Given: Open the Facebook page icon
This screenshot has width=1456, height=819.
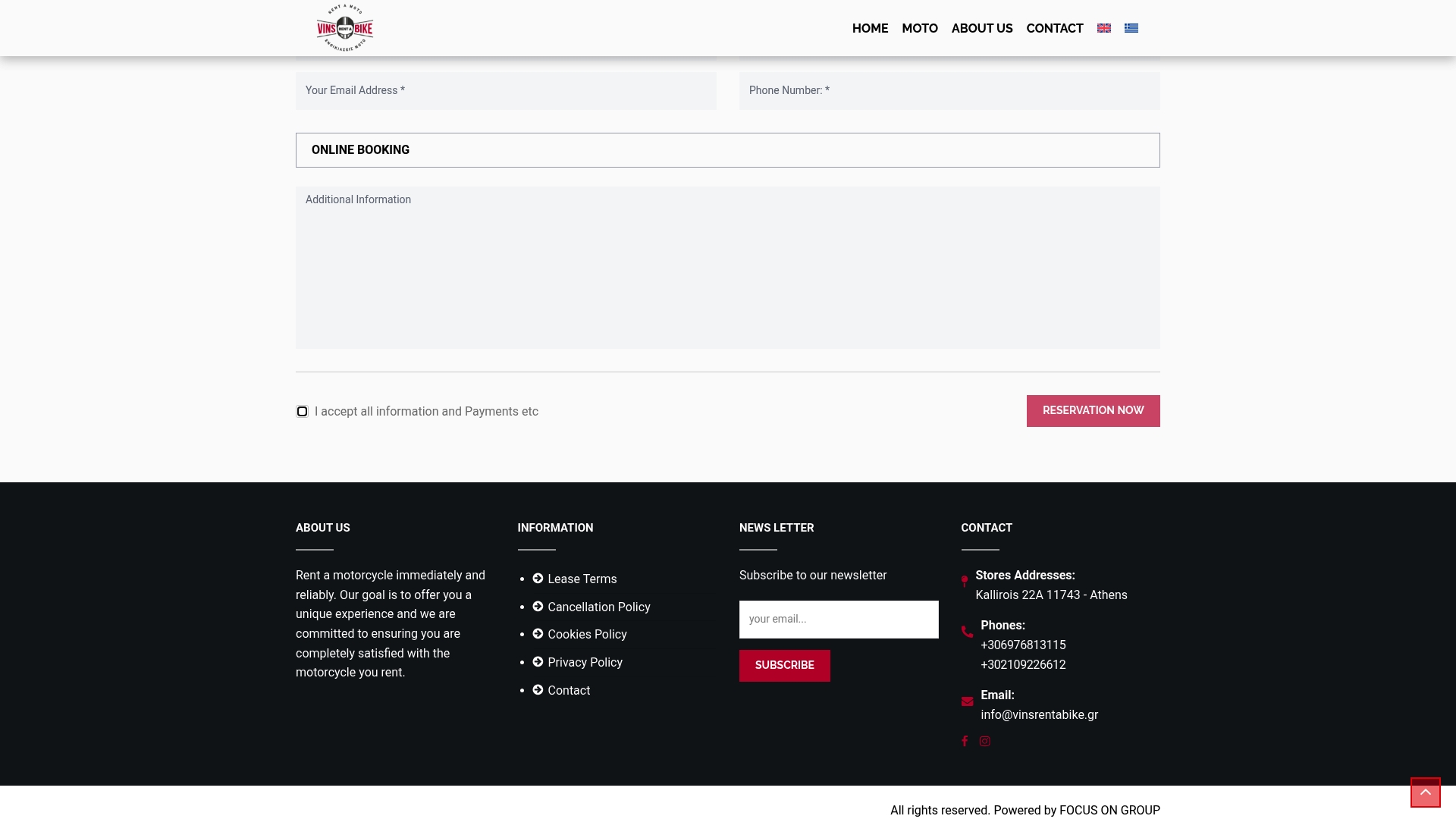Looking at the screenshot, I should [x=965, y=742].
